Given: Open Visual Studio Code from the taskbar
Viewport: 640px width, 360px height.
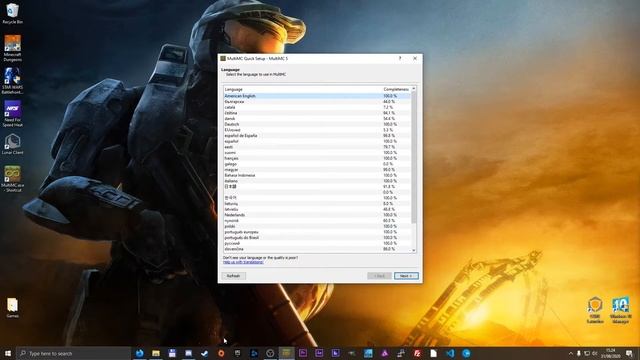Looking at the screenshot, I should [450, 353].
